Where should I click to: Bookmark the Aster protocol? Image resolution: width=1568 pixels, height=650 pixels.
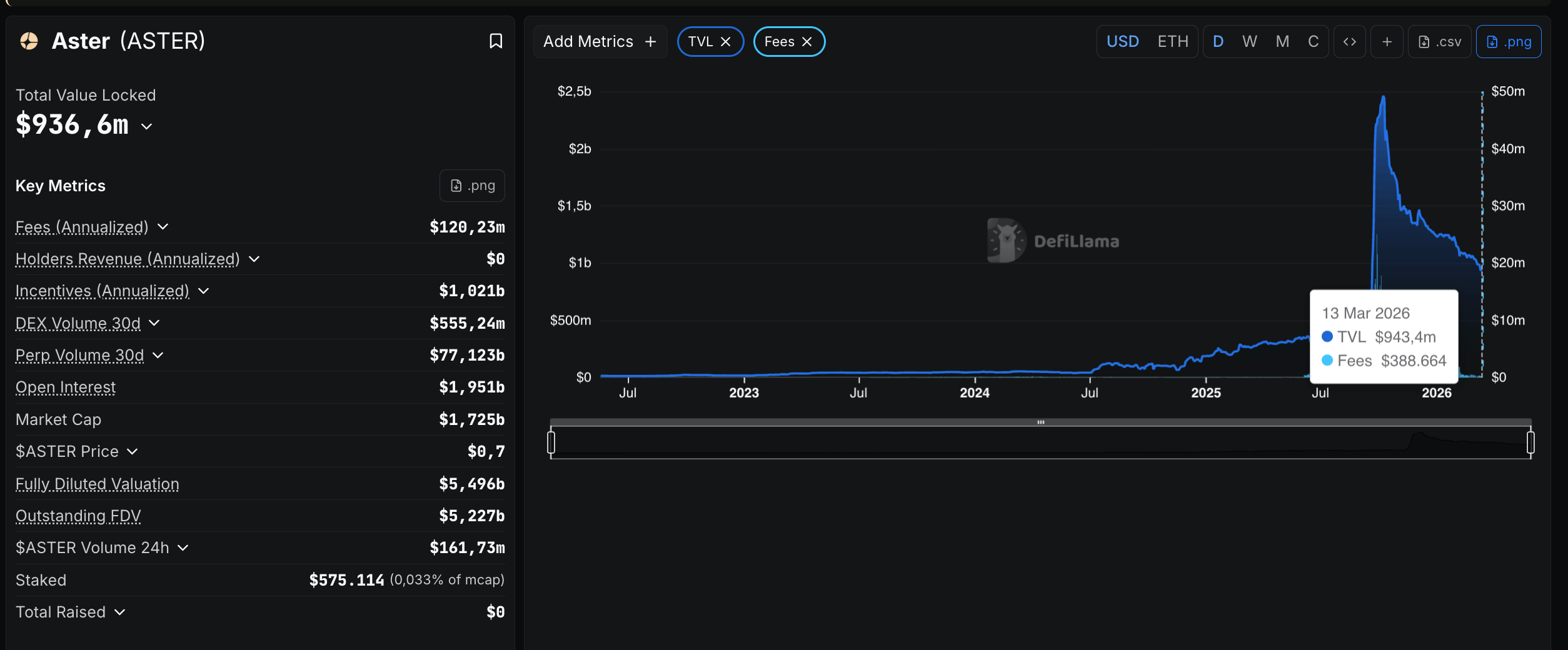point(496,41)
